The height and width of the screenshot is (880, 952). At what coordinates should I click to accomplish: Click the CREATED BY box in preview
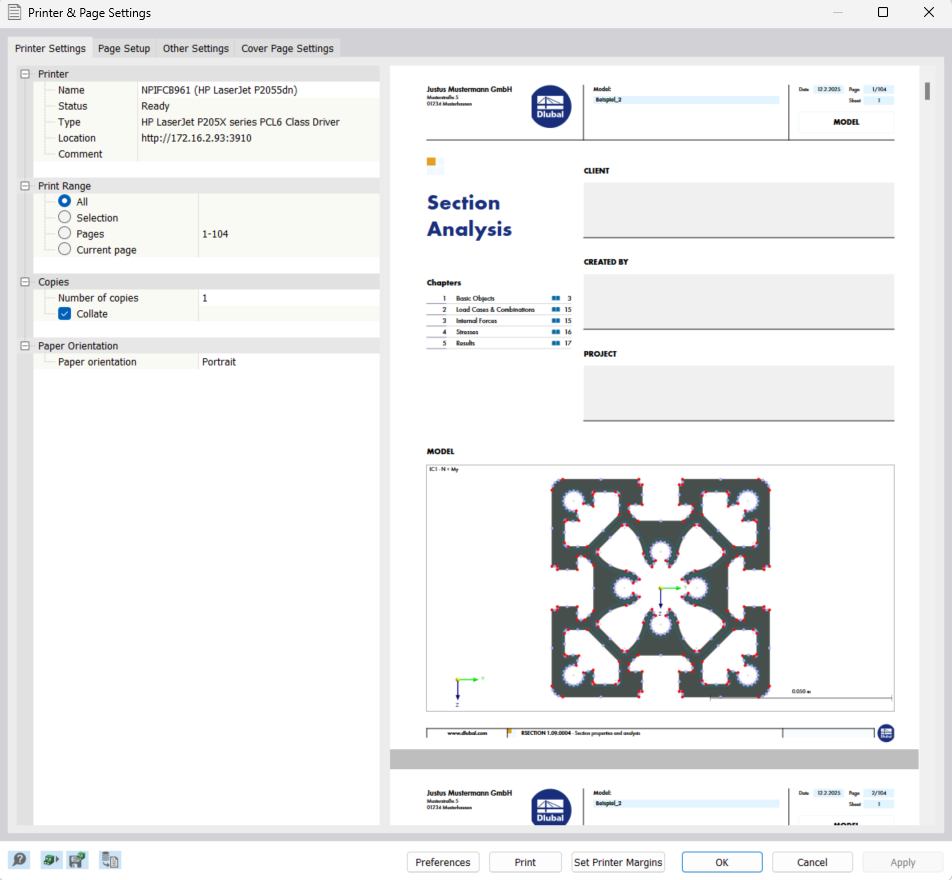click(x=738, y=301)
